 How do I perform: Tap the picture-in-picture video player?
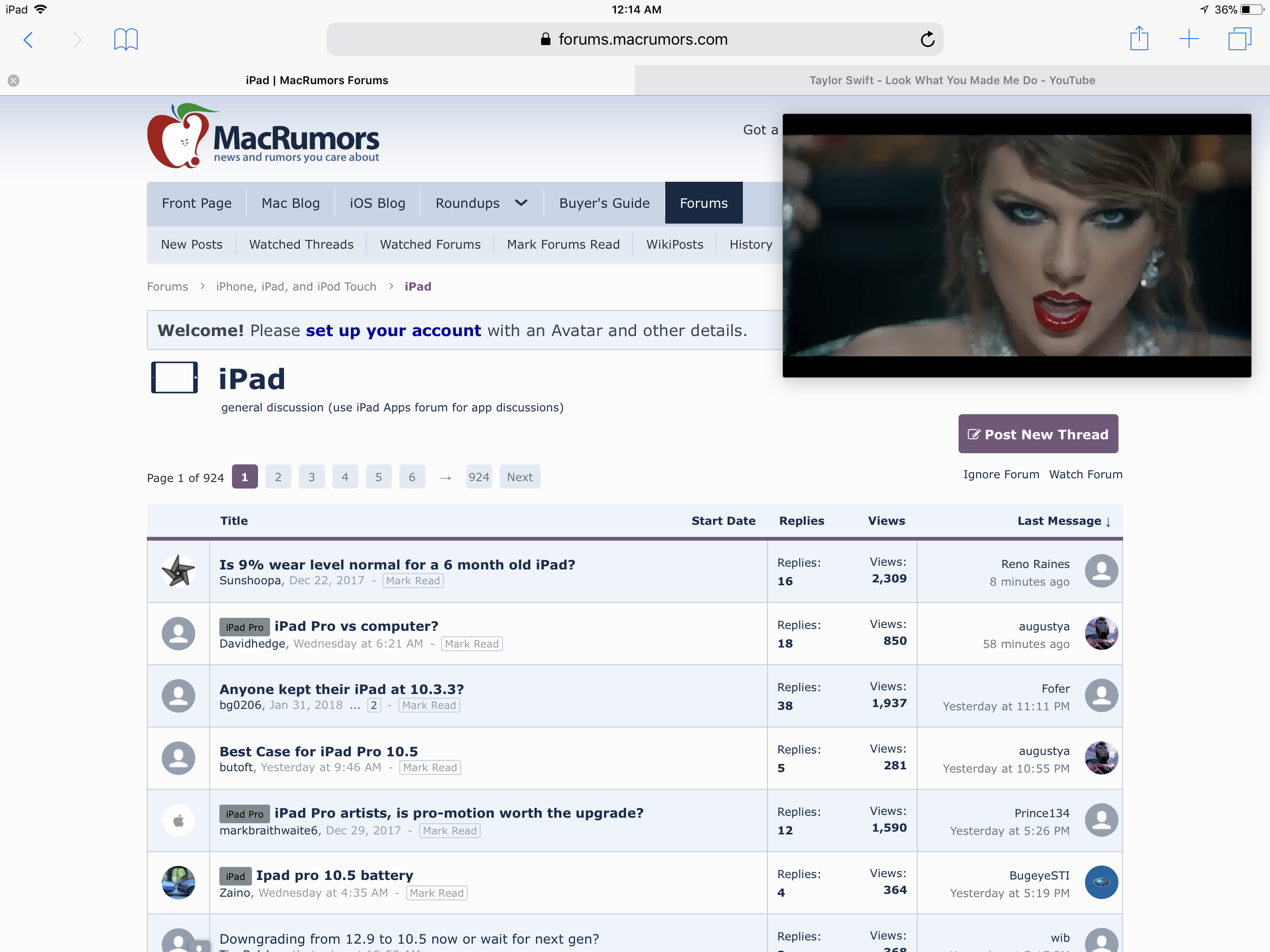tap(1016, 245)
